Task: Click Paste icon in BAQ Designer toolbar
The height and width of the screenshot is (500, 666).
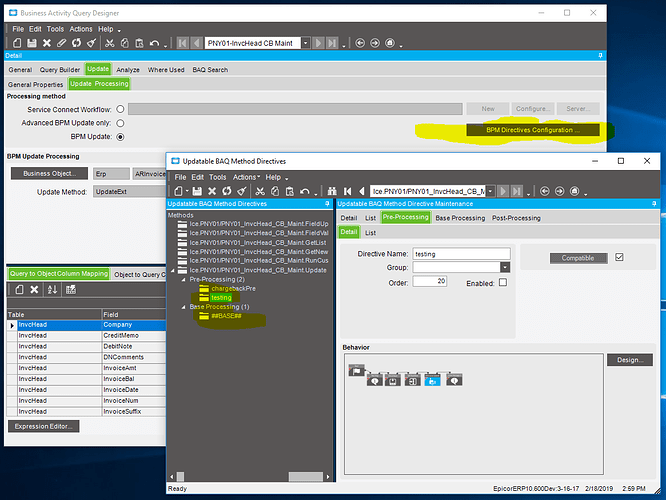Action: 139,43
